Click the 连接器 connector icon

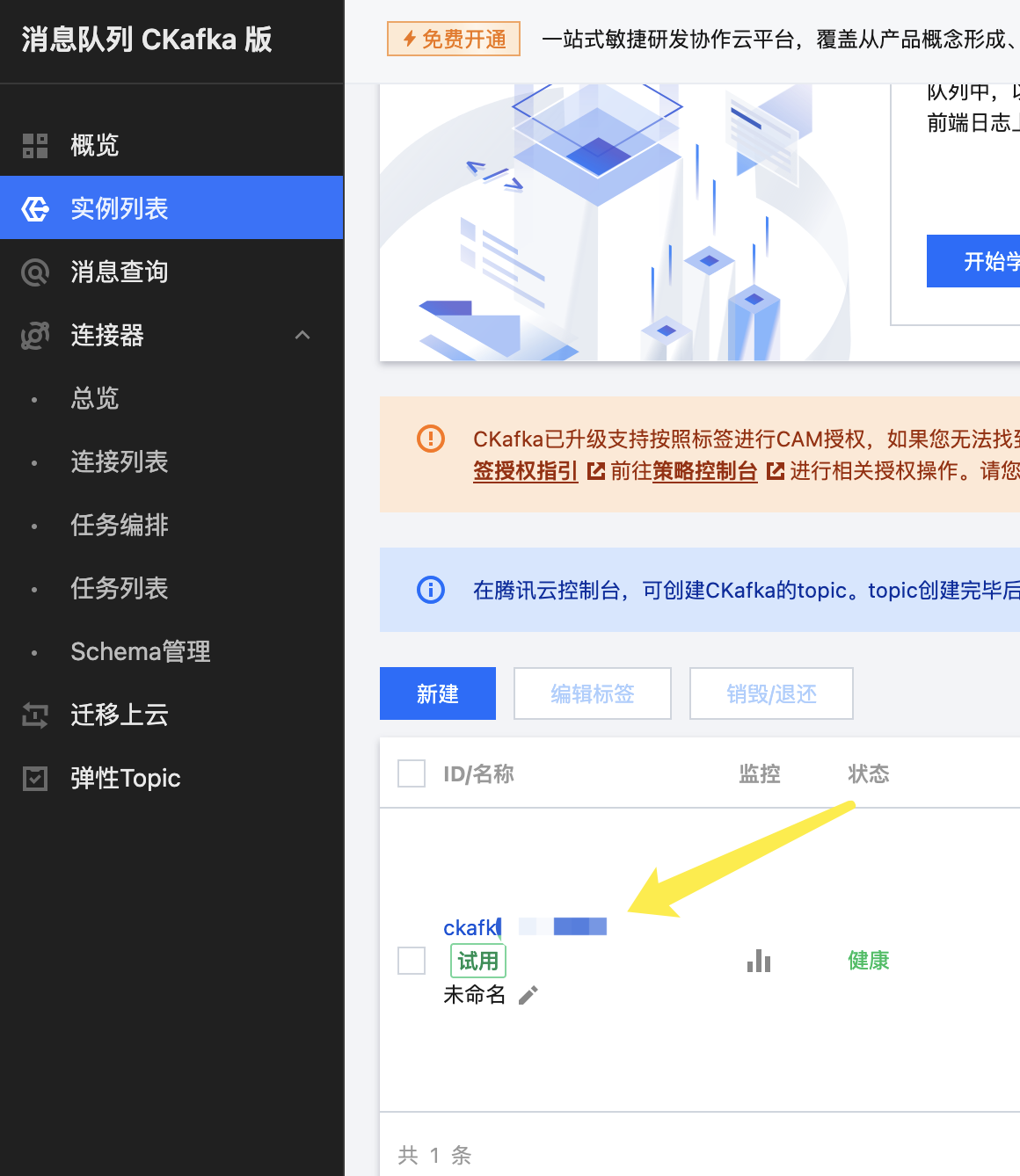pyautogui.click(x=35, y=336)
